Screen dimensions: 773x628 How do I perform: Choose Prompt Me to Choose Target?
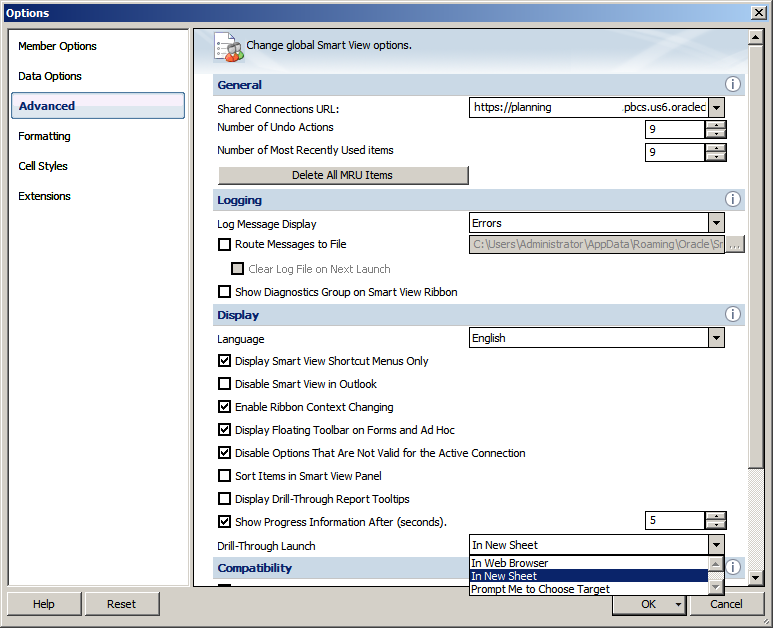click(x=589, y=589)
